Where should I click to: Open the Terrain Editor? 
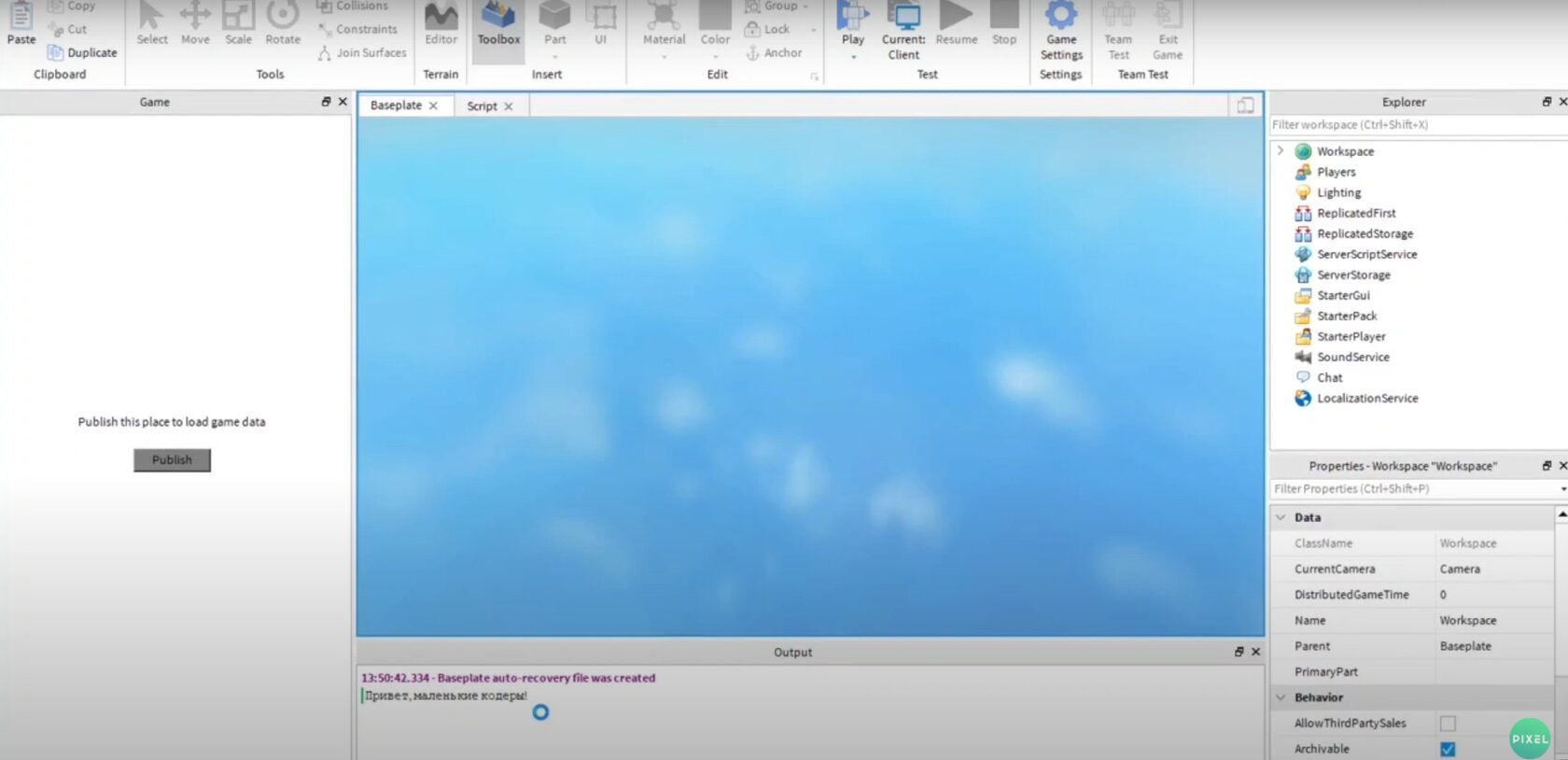441,24
